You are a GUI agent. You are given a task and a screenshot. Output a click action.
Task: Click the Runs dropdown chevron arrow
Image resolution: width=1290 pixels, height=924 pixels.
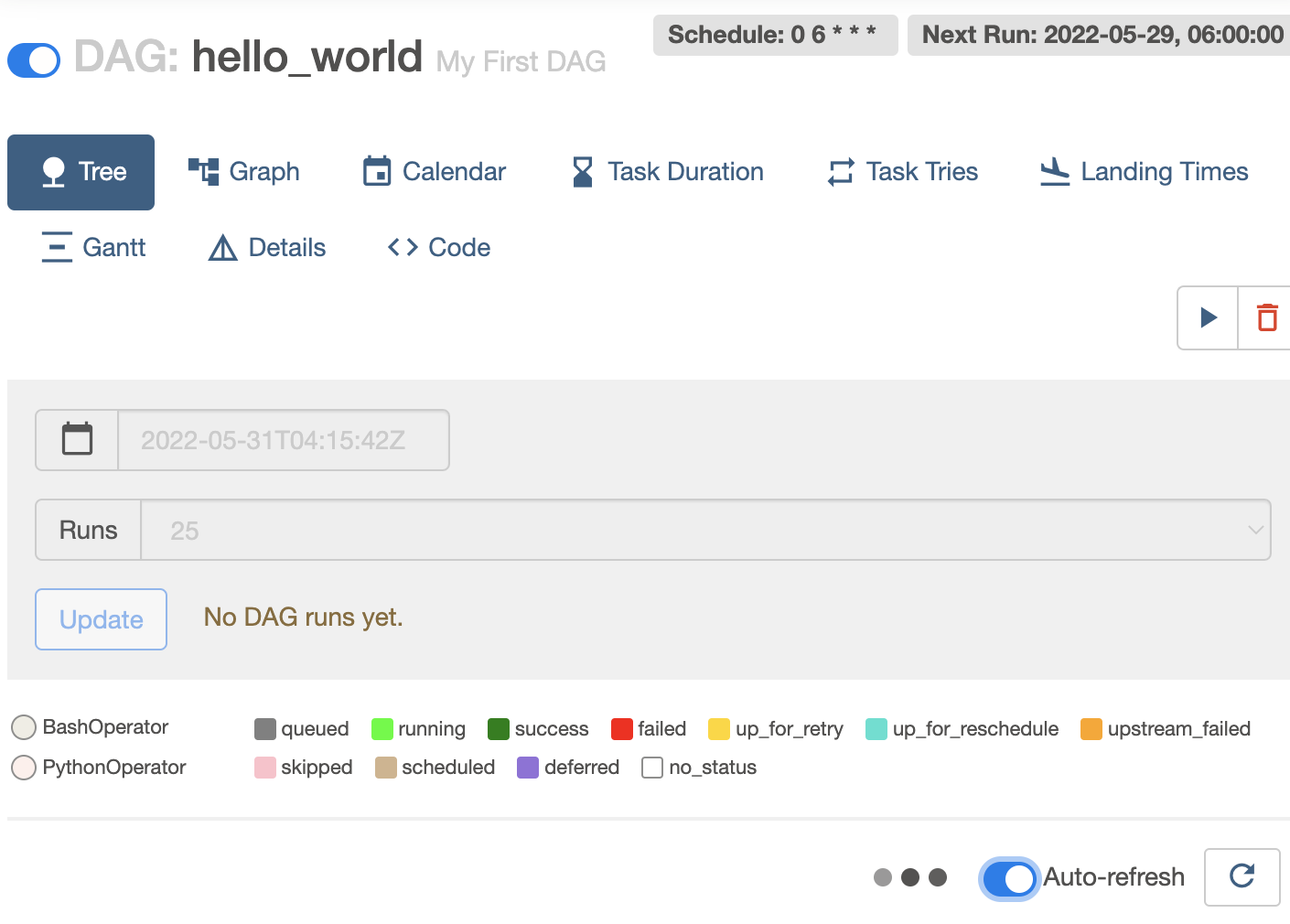coord(1255,530)
